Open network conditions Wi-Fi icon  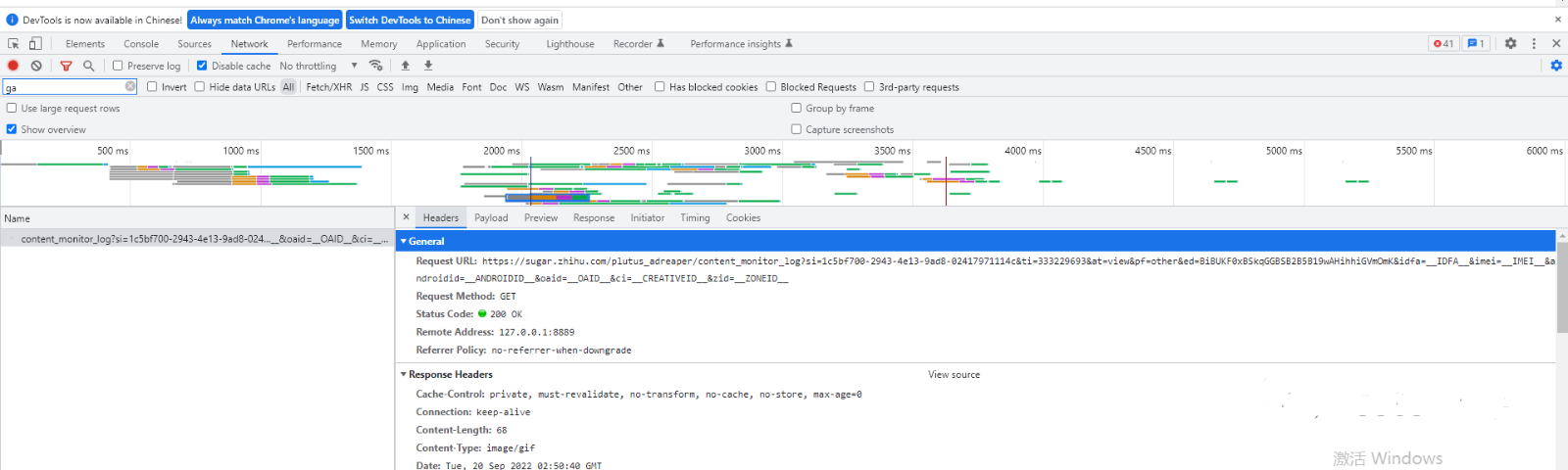[x=375, y=66]
